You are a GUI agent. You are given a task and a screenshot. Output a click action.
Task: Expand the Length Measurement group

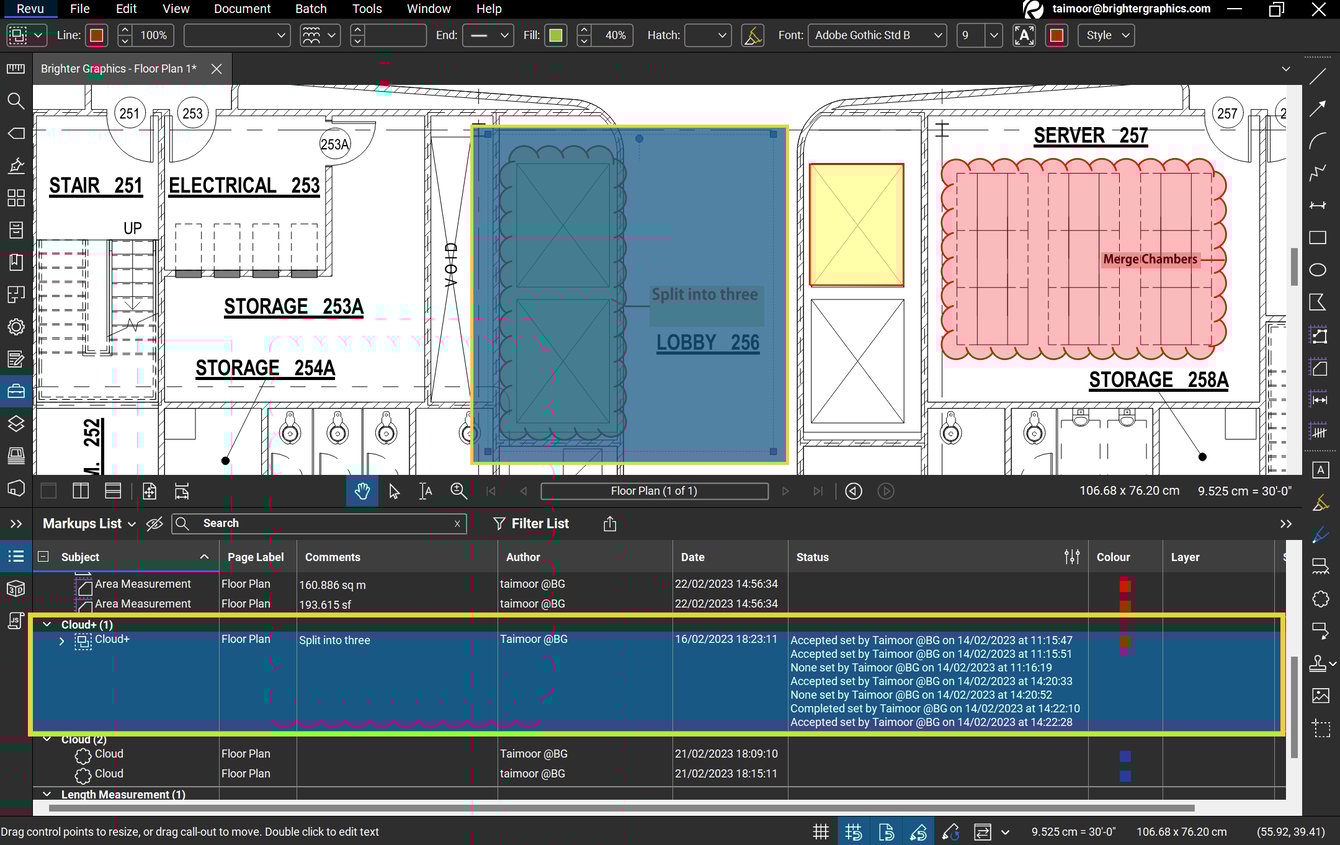click(46, 793)
